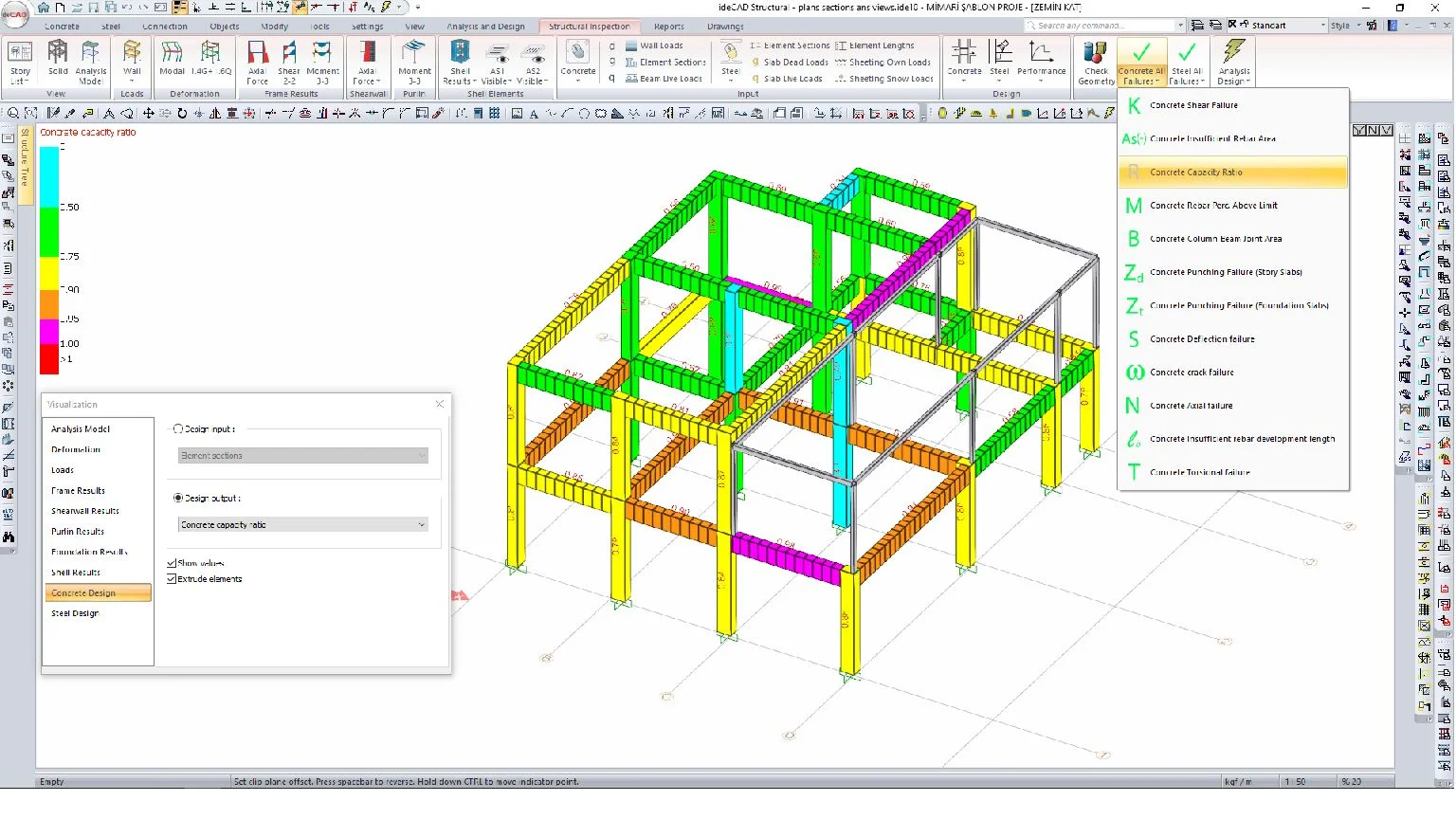This screenshot has height=819, width=1456.
Task: Click the Check Geometry ribbon icon
Action: coord(1096,63)
